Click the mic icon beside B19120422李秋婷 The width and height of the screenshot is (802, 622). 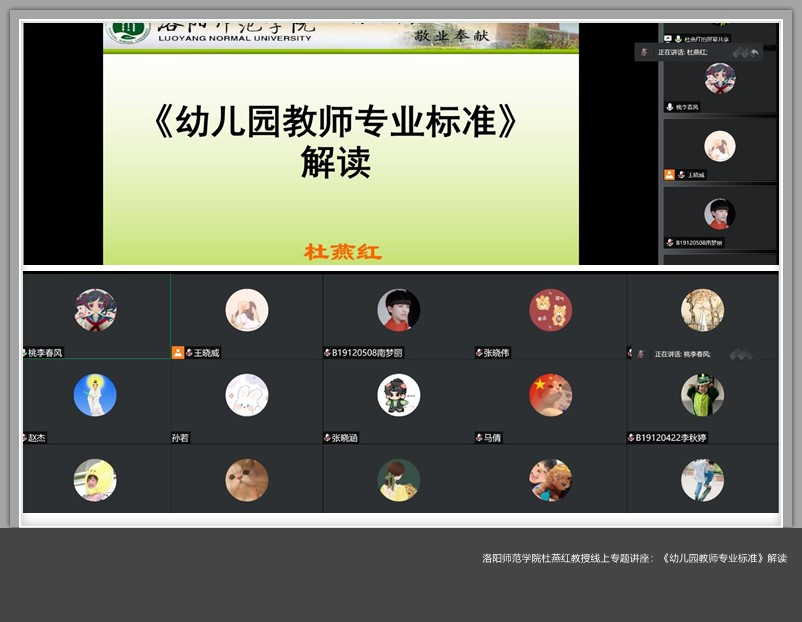point(631,438)
